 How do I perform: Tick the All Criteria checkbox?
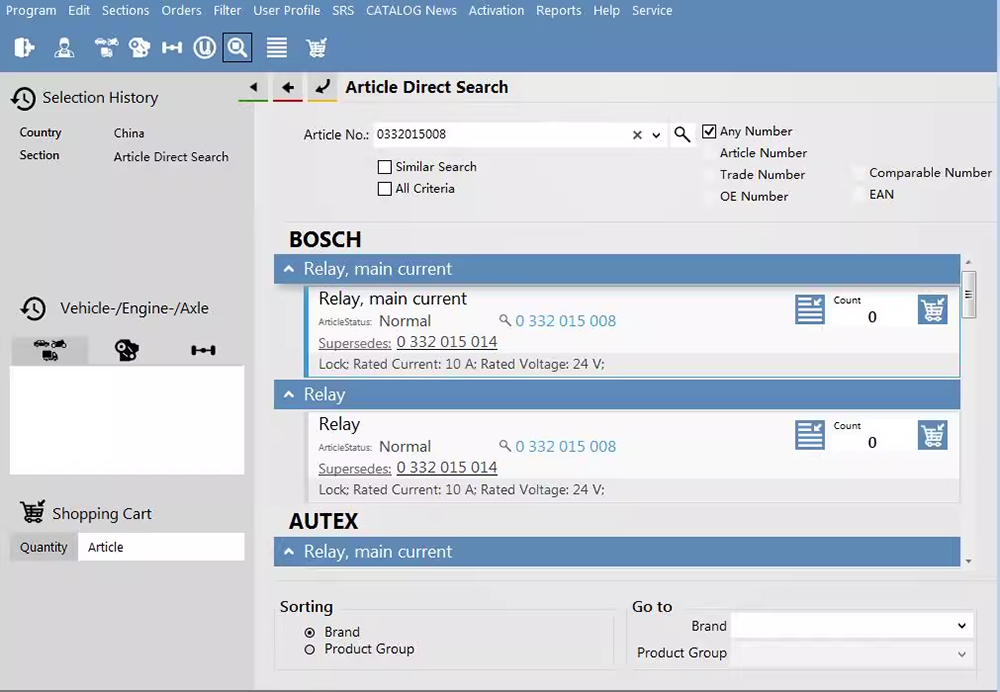coord(385,189)
